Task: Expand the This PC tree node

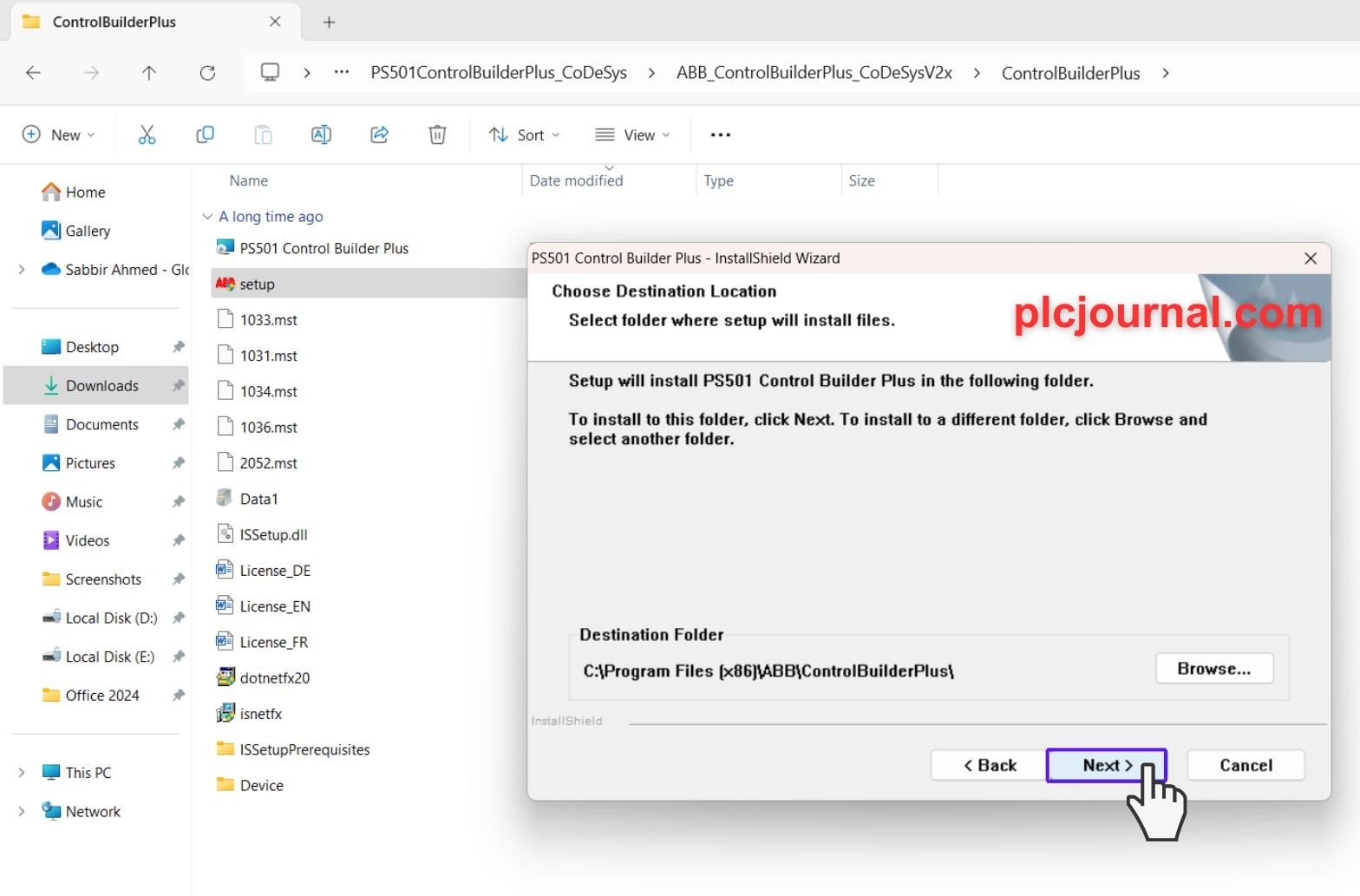Action: pyautogui.click(x=22, y=772)
